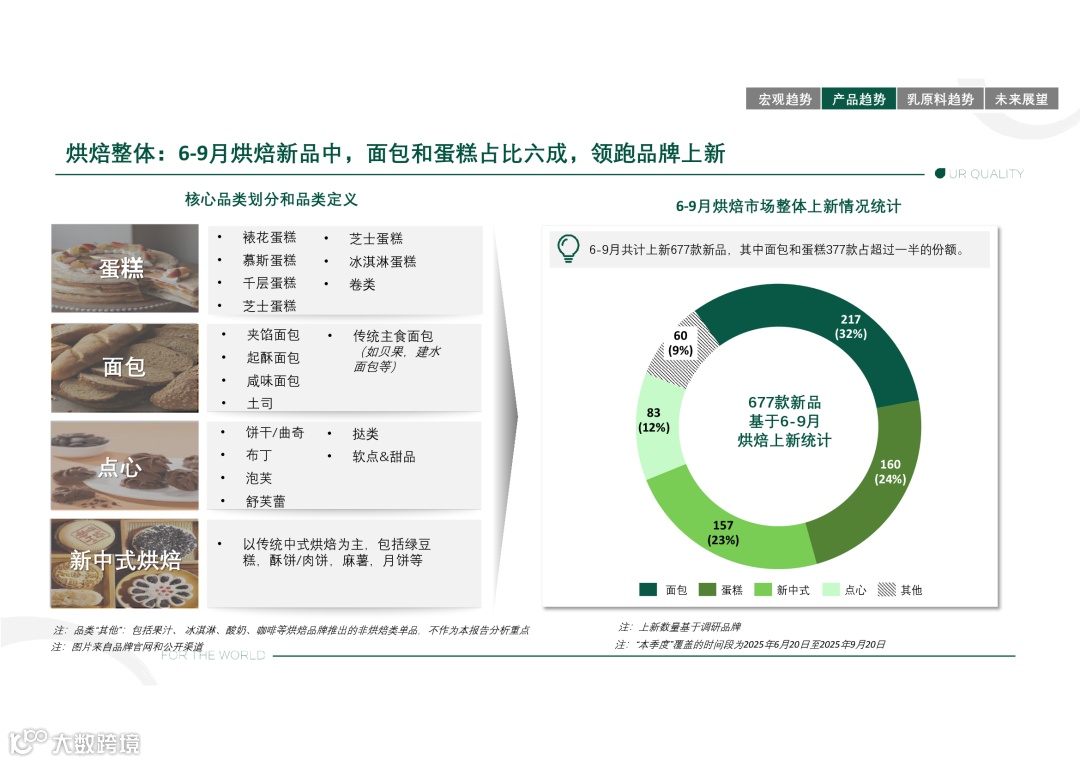Select the 217 (32%) donut segment
1080x763 pixels.
coord(851,326)
